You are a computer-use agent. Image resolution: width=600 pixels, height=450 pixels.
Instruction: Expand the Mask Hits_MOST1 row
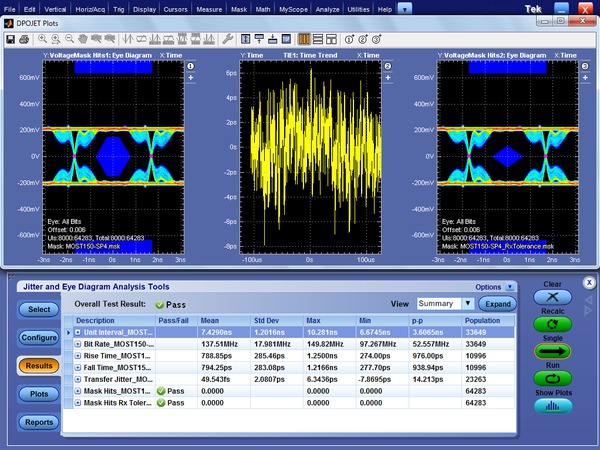[x=78, y=391]
